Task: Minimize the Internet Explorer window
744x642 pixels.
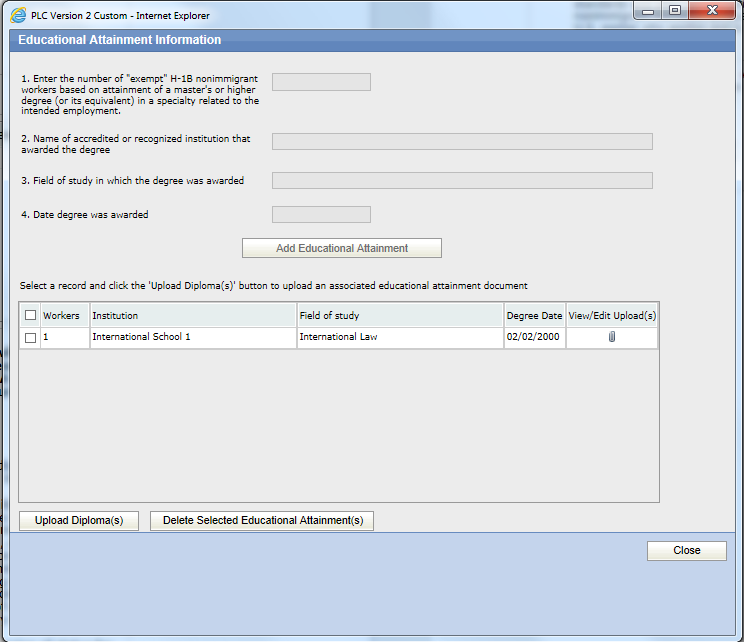Action: click(x=648, y=11)
